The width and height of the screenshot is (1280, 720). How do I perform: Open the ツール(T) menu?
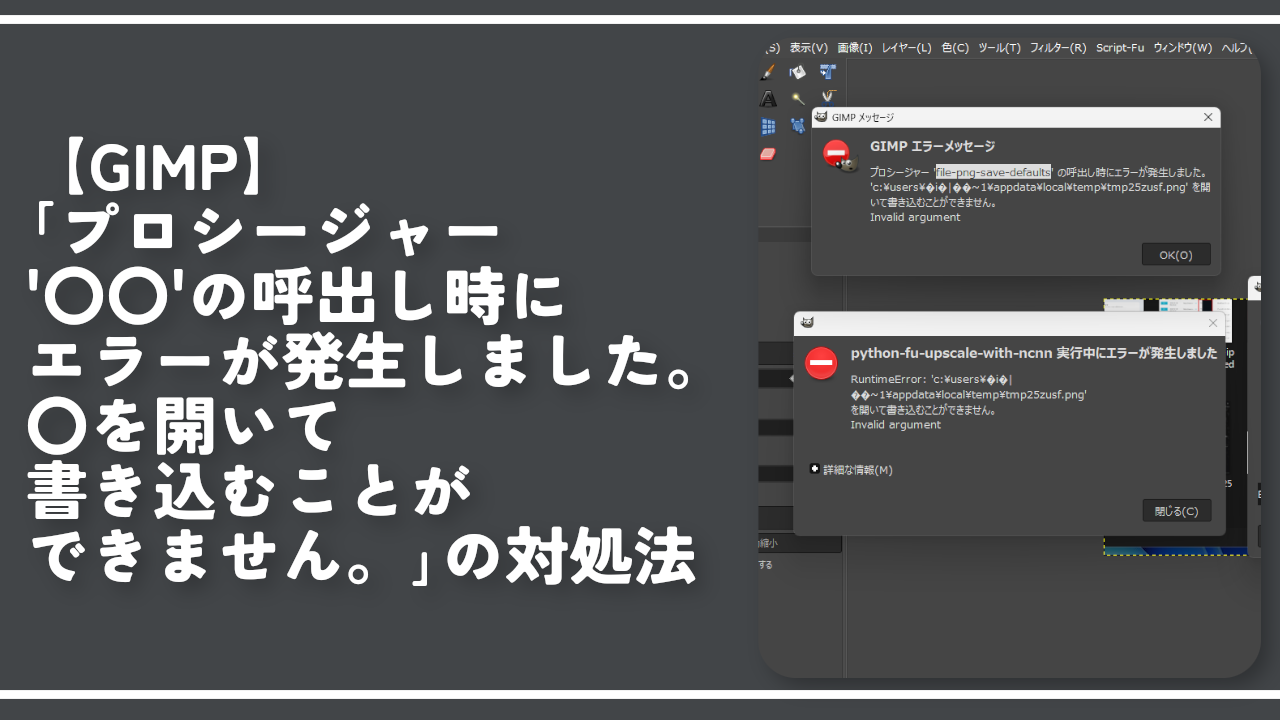(x=999, y=47)
